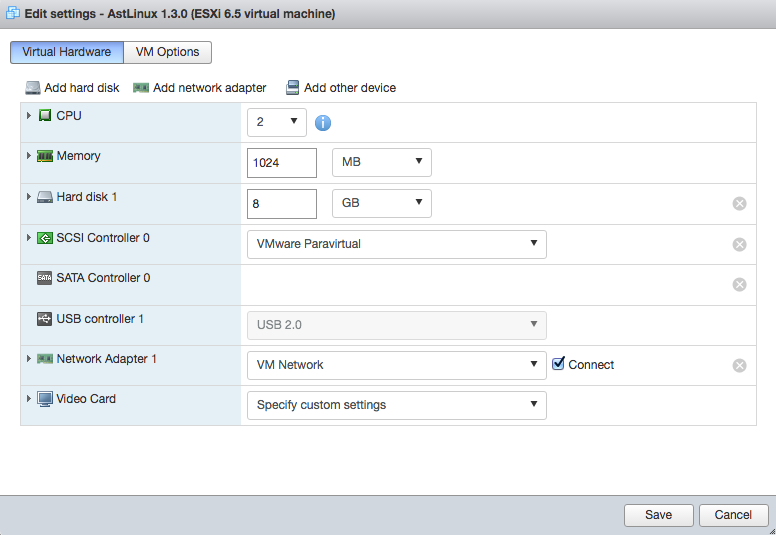Image resolution: width=776 pixels, height=535 pixels.
Task: Remove SATA Controller 0 with its X button
Action: 739,285
